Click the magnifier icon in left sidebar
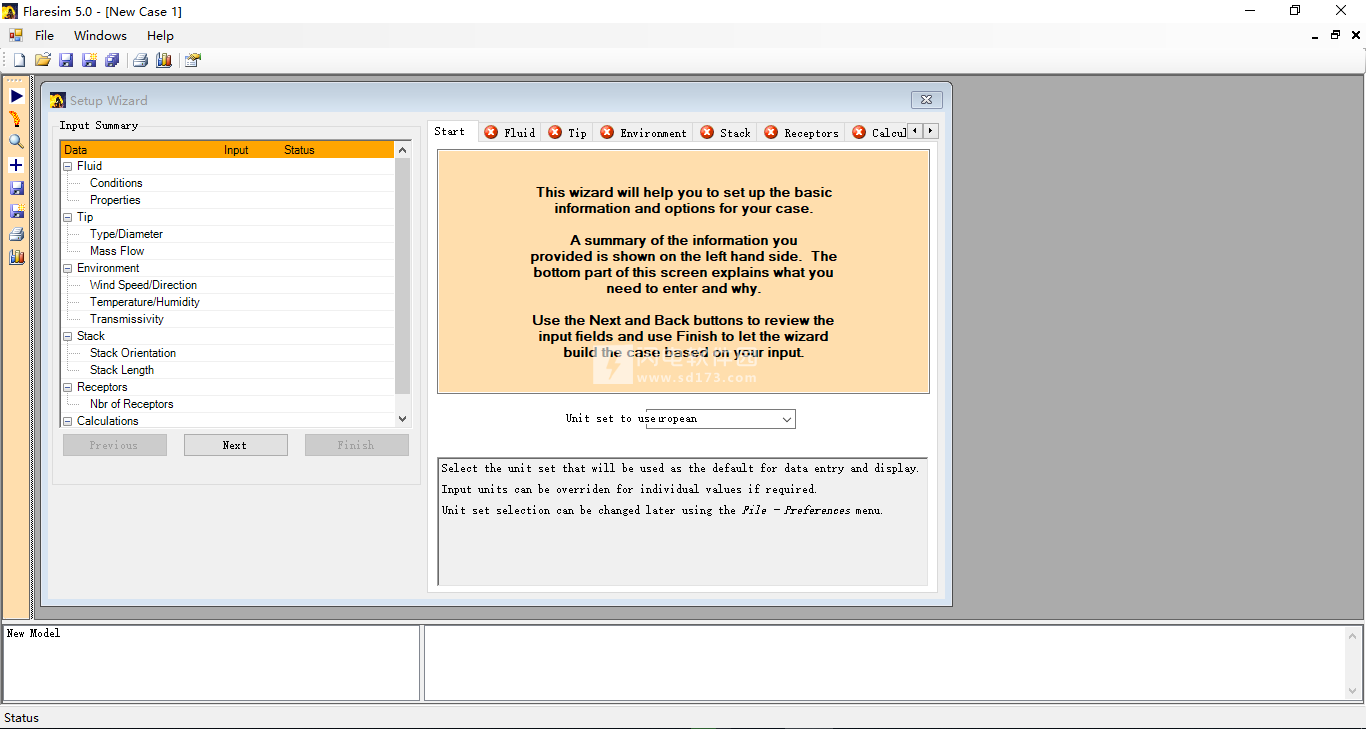 [x=16, y=142]
